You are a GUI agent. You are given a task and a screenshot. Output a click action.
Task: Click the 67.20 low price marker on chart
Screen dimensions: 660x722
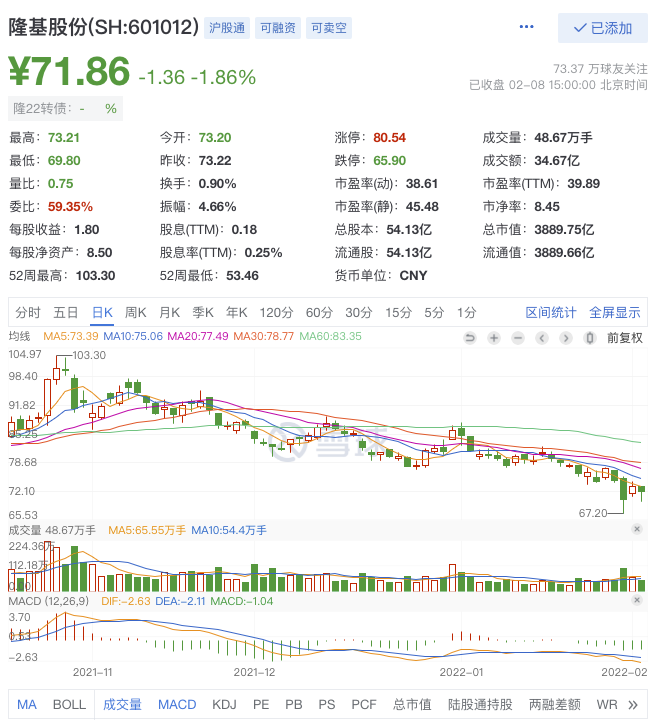coord(593,513)
